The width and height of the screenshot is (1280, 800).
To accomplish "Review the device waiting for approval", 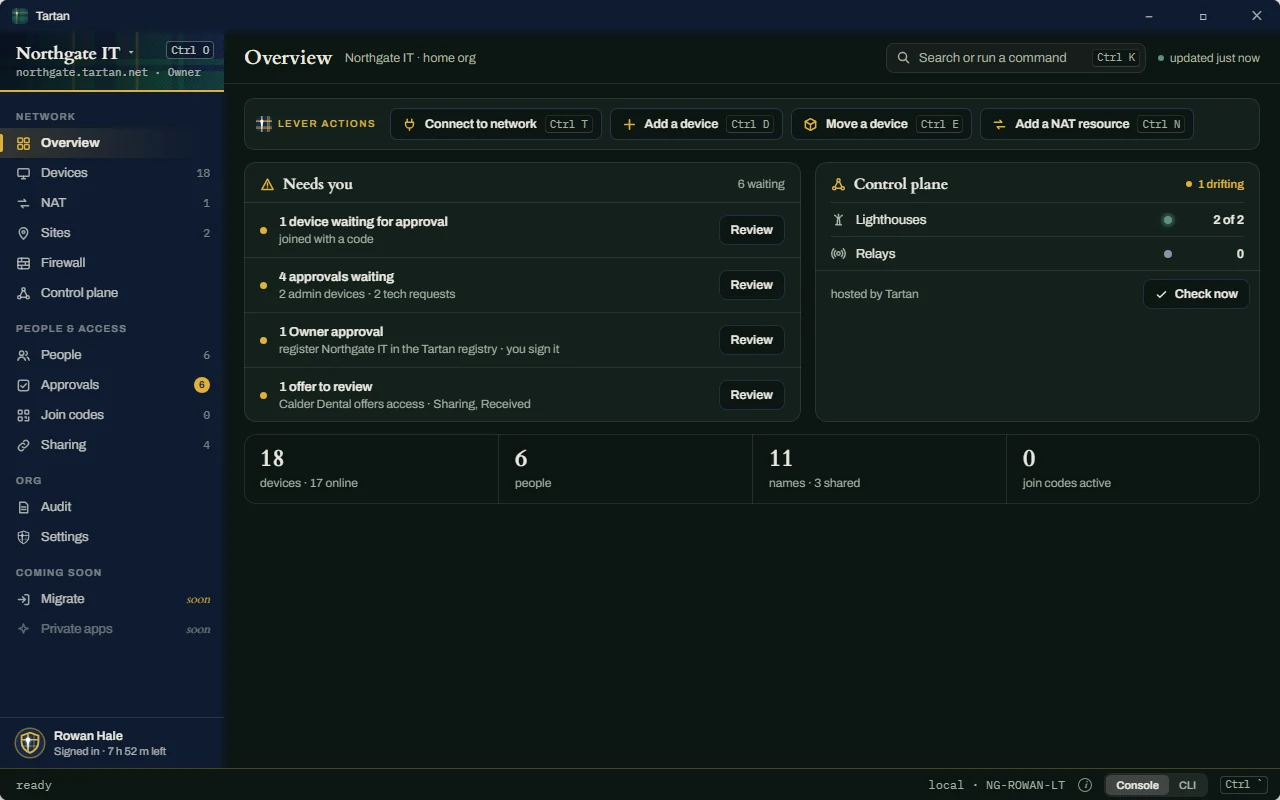I will point(751,230).
